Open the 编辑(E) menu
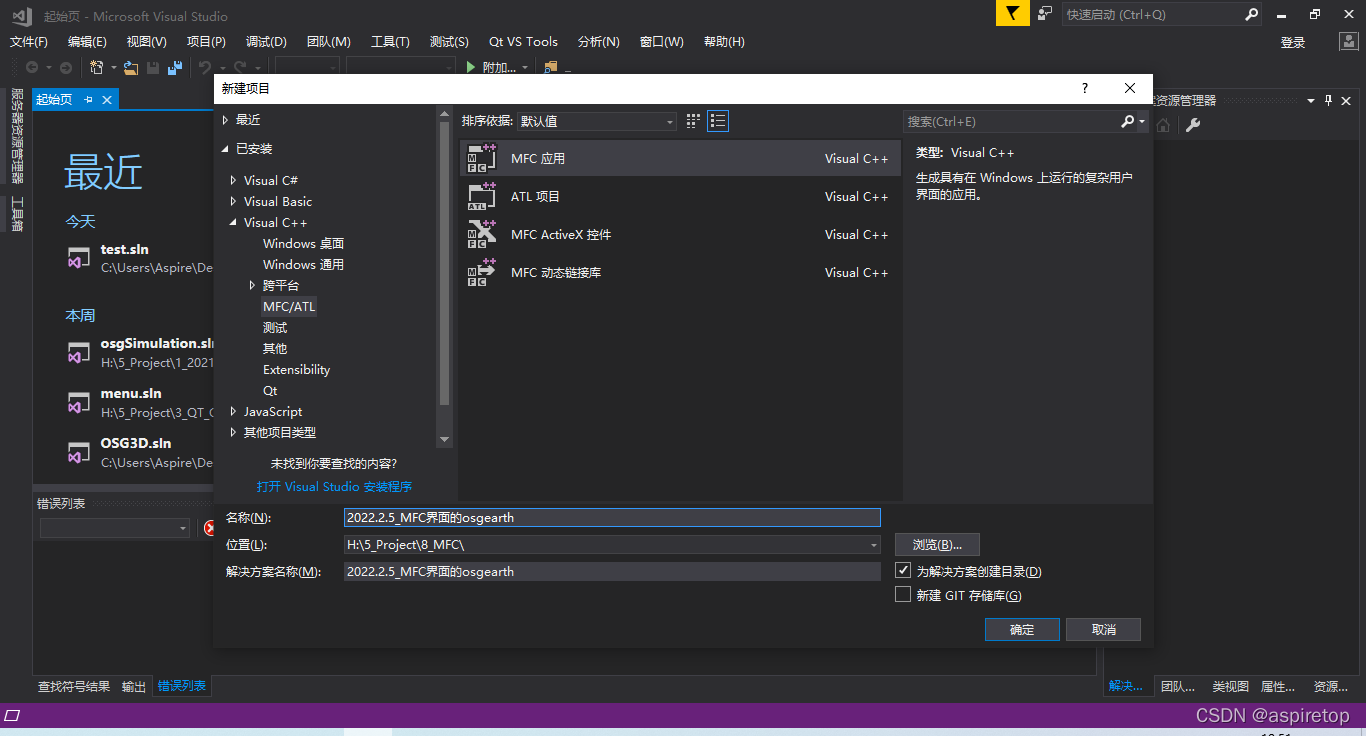Image resolution: width=1366 pixels, height=736 pixels. click(87, 42)
